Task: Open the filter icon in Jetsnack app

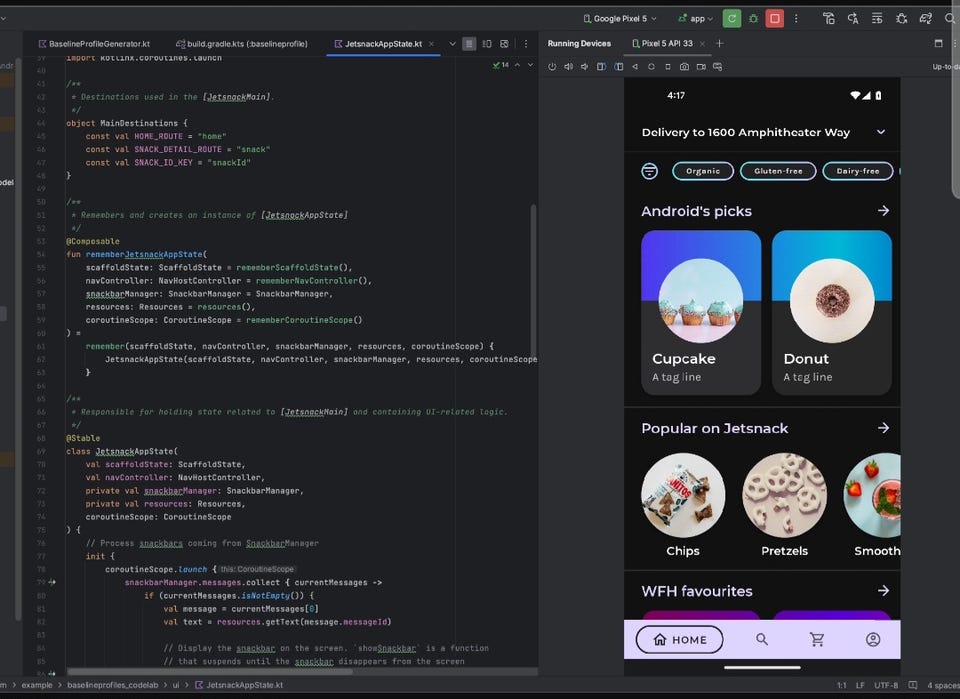Action: click(649, 171)
